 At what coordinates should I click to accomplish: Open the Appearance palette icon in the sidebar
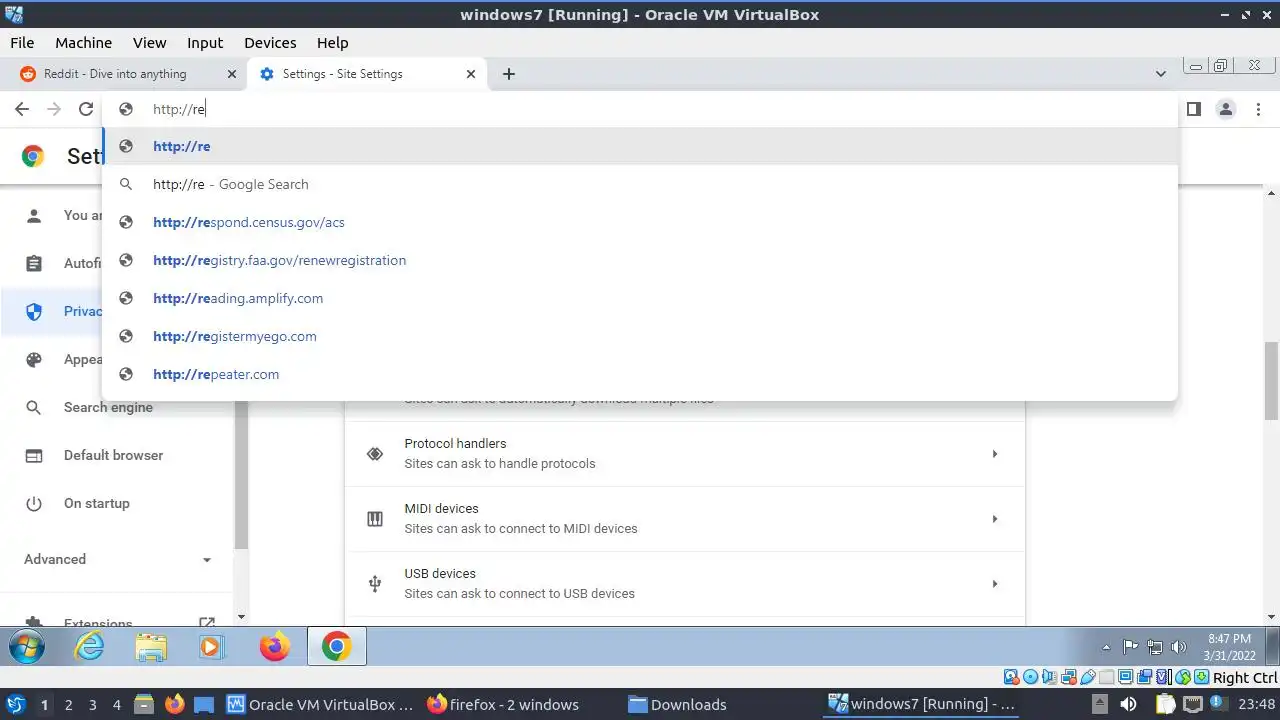coord(34,360)
